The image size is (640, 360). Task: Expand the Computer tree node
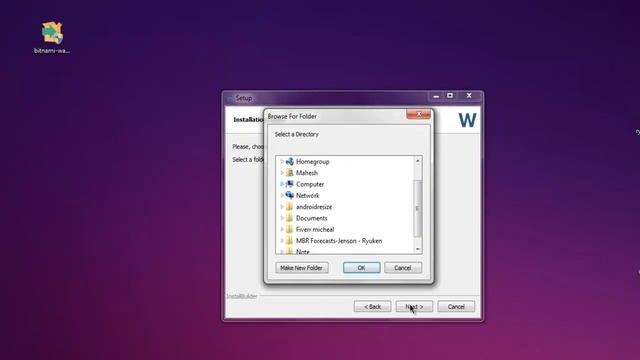(x=282, y=184)
